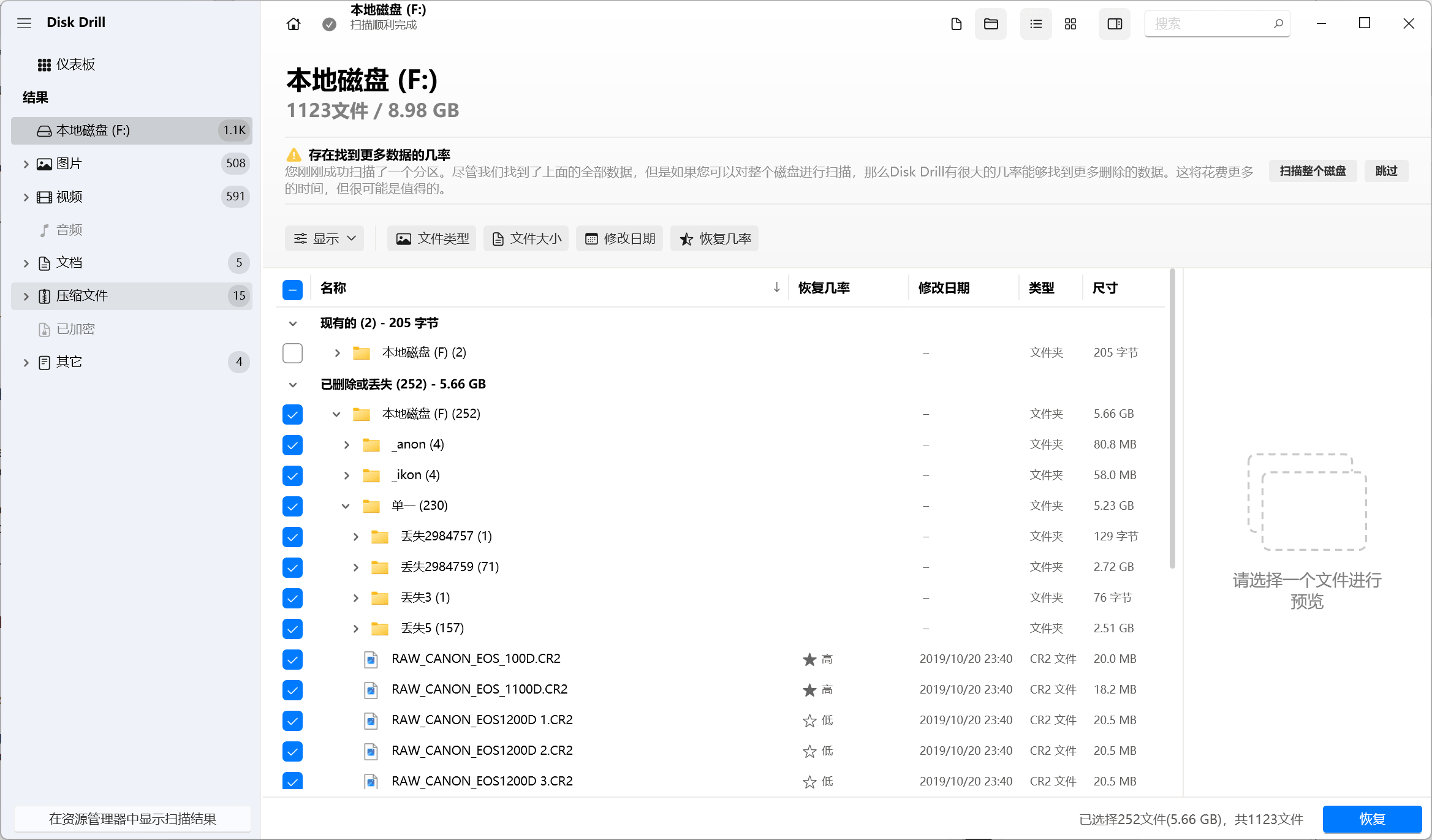Expand the 视频 sidebar chevron
1432x840 pixels.
pos(26,197)
